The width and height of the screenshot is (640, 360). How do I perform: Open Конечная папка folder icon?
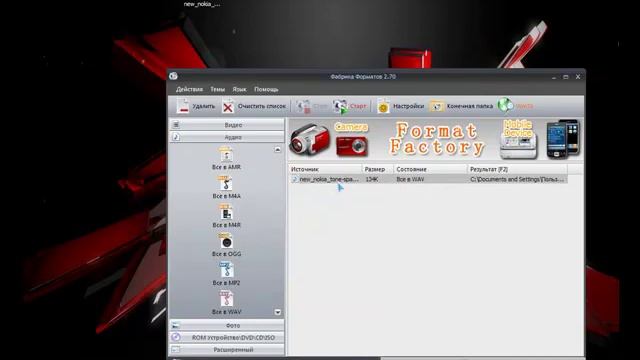coord(436,107)
